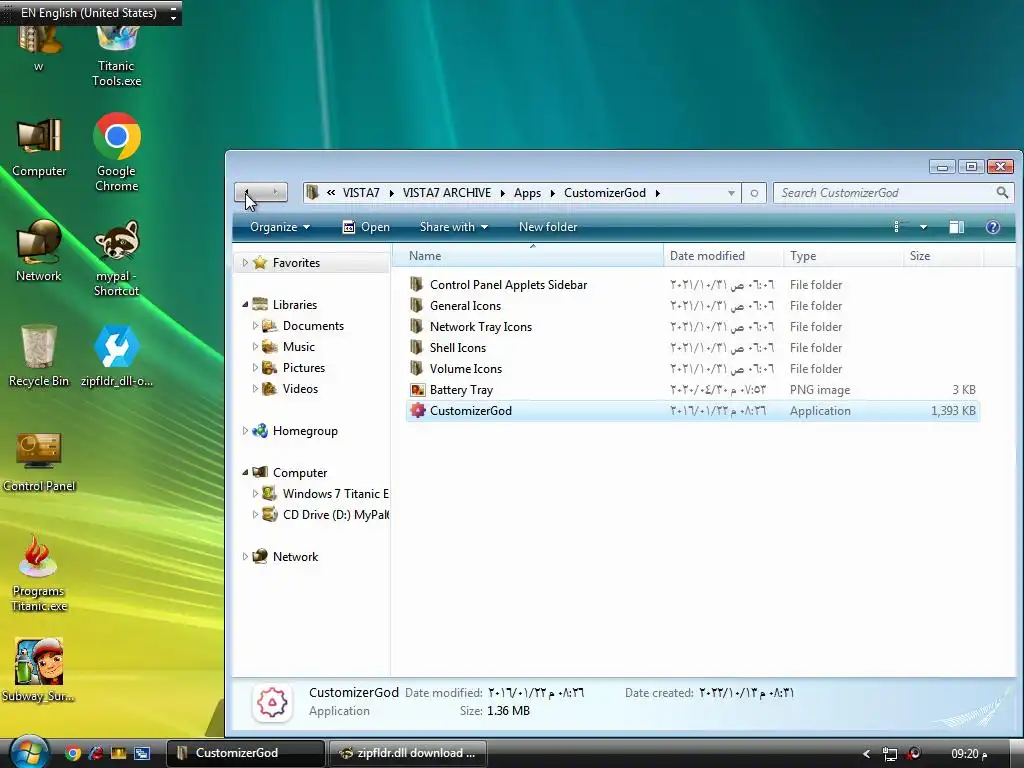Collapse the Computer tree node

245,472
